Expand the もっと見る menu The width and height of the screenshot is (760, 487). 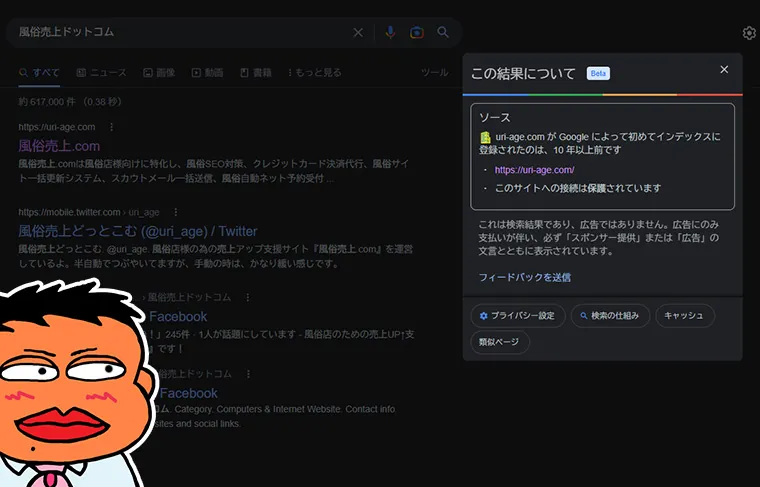tap(315, 73)
